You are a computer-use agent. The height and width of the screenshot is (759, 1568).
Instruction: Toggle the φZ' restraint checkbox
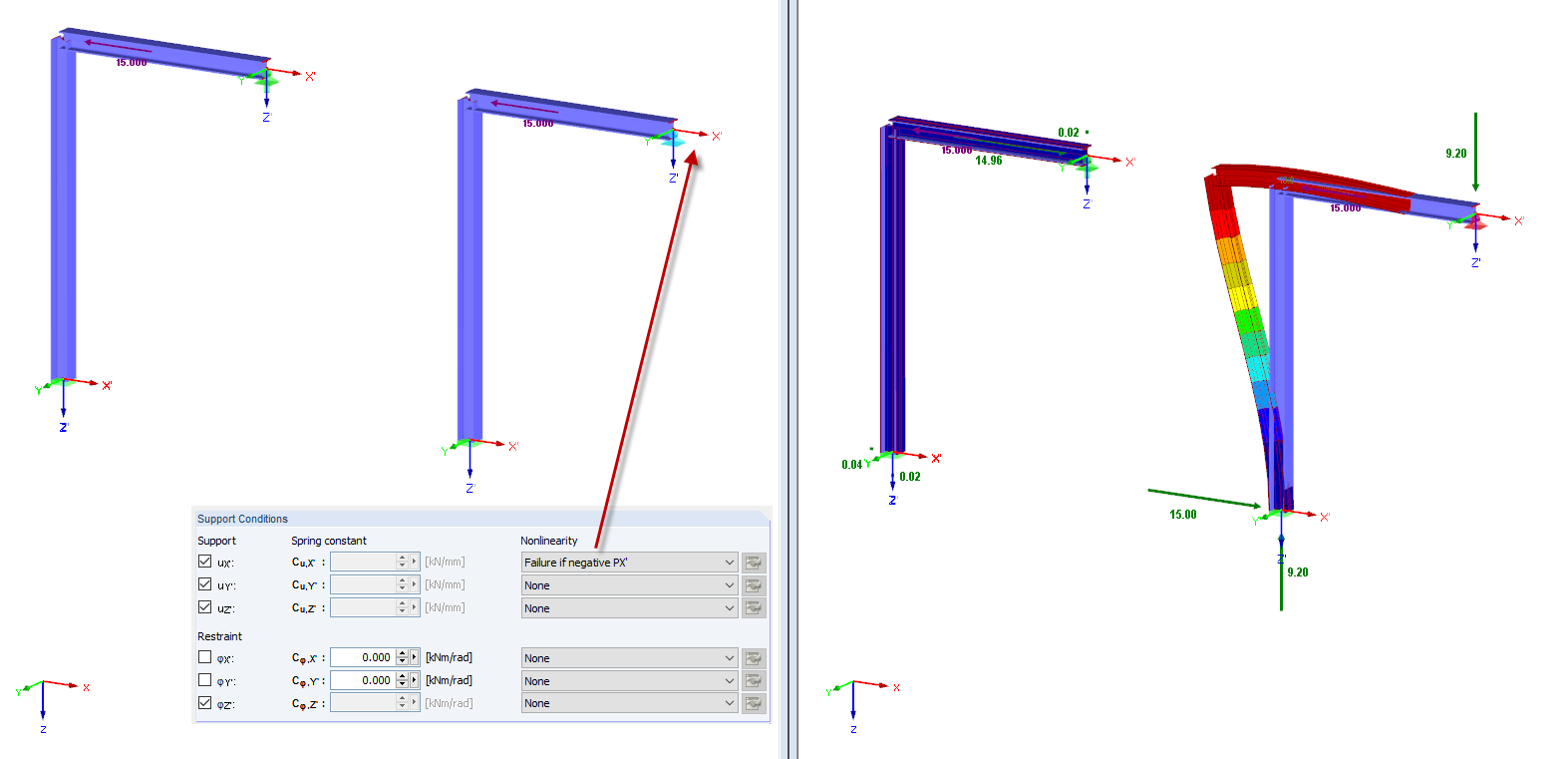pyautogui.click(x=204, y=703)
